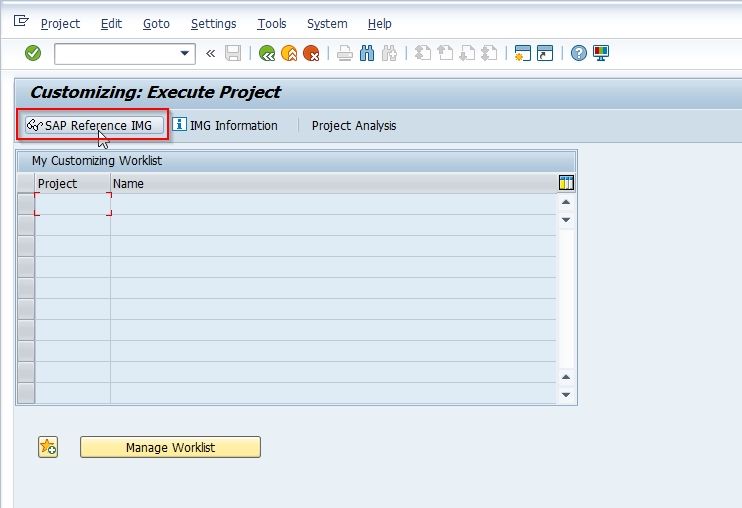Click the star add-to-worklist icon
The width and height of the screenshot is (742, 508).
coord(48,447)
